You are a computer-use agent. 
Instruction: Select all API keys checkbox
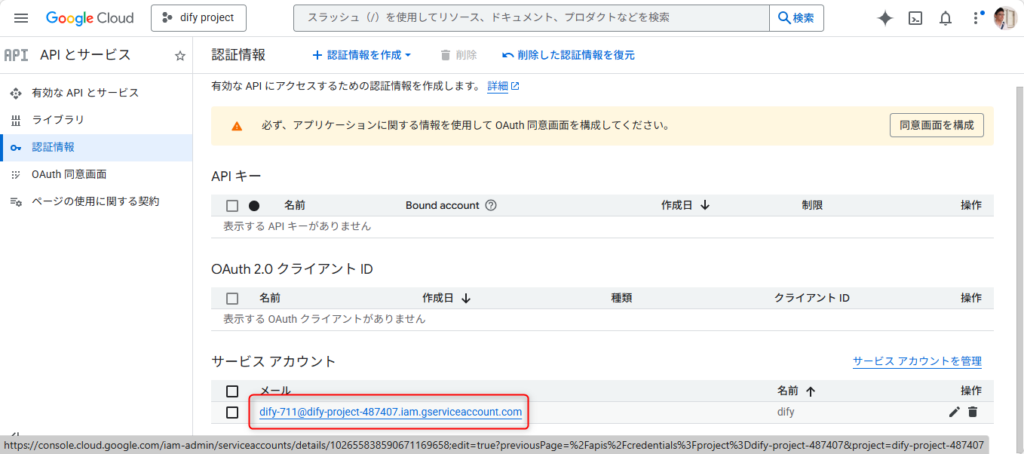[232, 205]
